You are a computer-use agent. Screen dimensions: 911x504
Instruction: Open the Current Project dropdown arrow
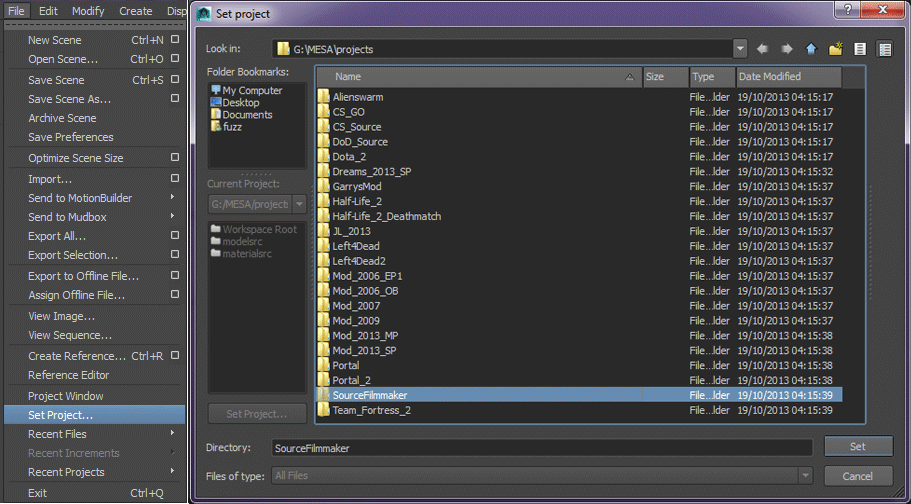point(299,204)
